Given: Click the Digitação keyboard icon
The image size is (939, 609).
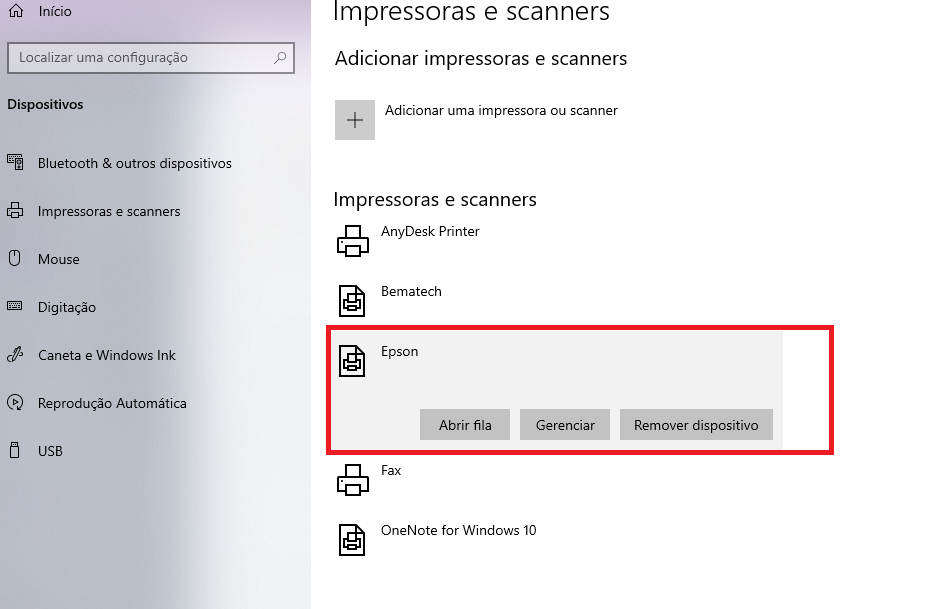Looking at the screenshot, I should click(15, 307).
